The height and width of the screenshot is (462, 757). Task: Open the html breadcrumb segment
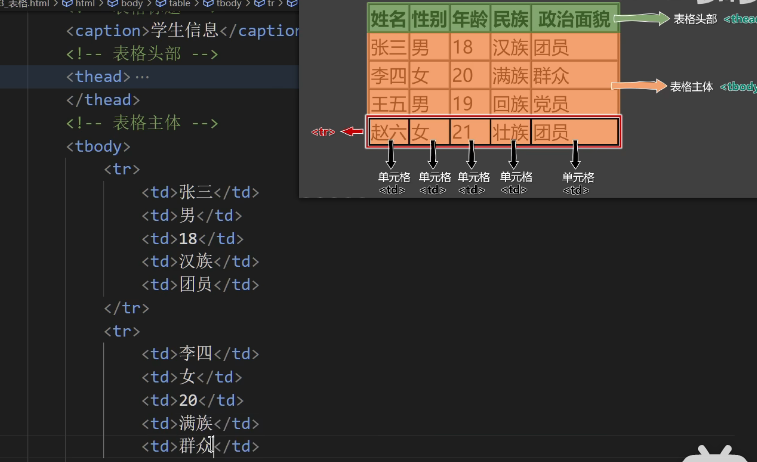[85, 3]
